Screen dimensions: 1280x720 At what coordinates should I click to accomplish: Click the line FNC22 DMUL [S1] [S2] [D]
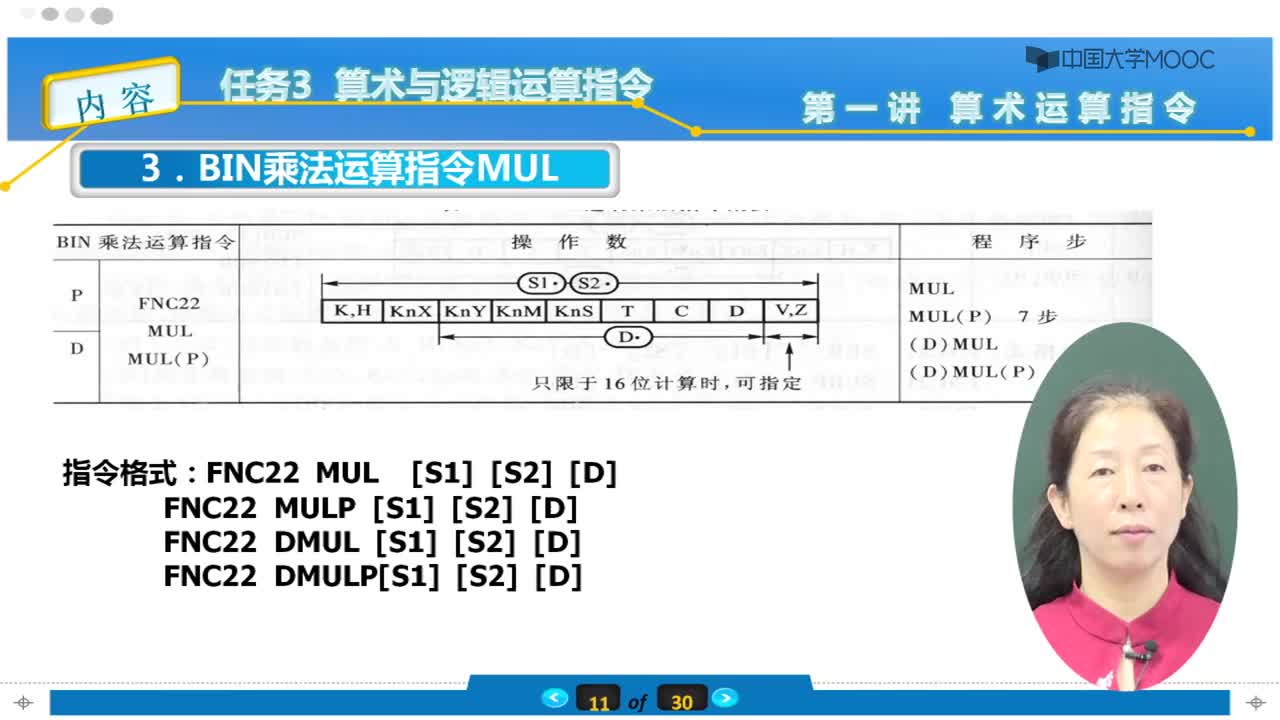coord(372,542)
